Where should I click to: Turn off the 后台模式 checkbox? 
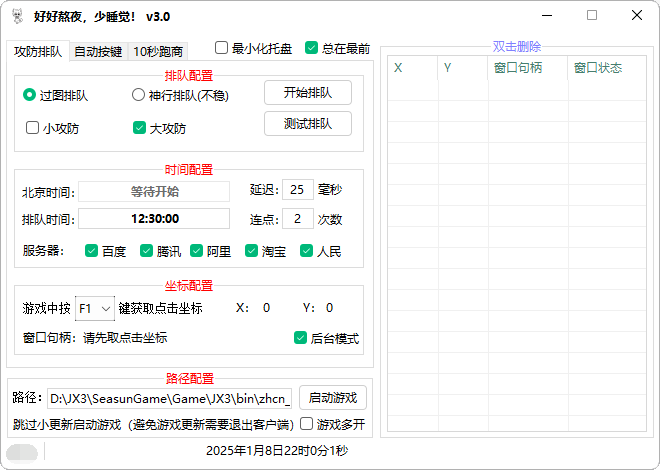tap(300, 338)
